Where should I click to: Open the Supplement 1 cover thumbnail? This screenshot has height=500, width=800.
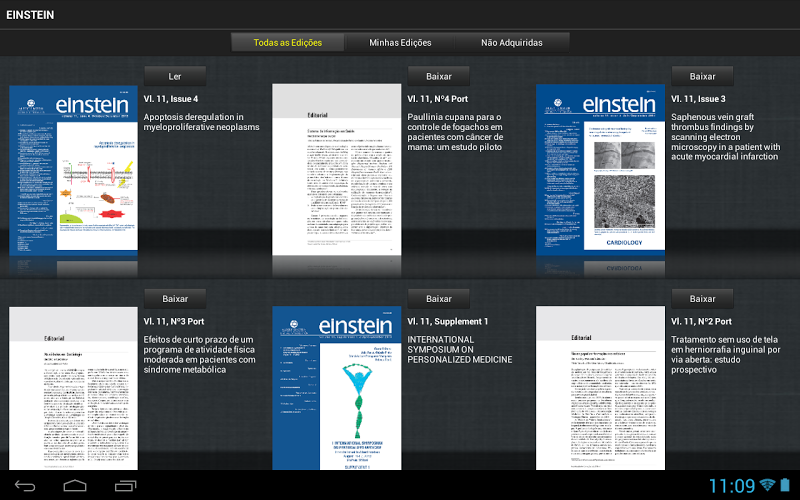pos(337,388)
